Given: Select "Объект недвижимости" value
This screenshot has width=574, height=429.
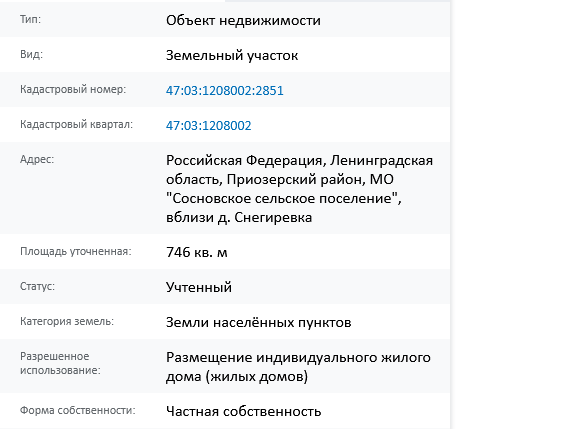Looking at the screenshot, I should 243,20.
